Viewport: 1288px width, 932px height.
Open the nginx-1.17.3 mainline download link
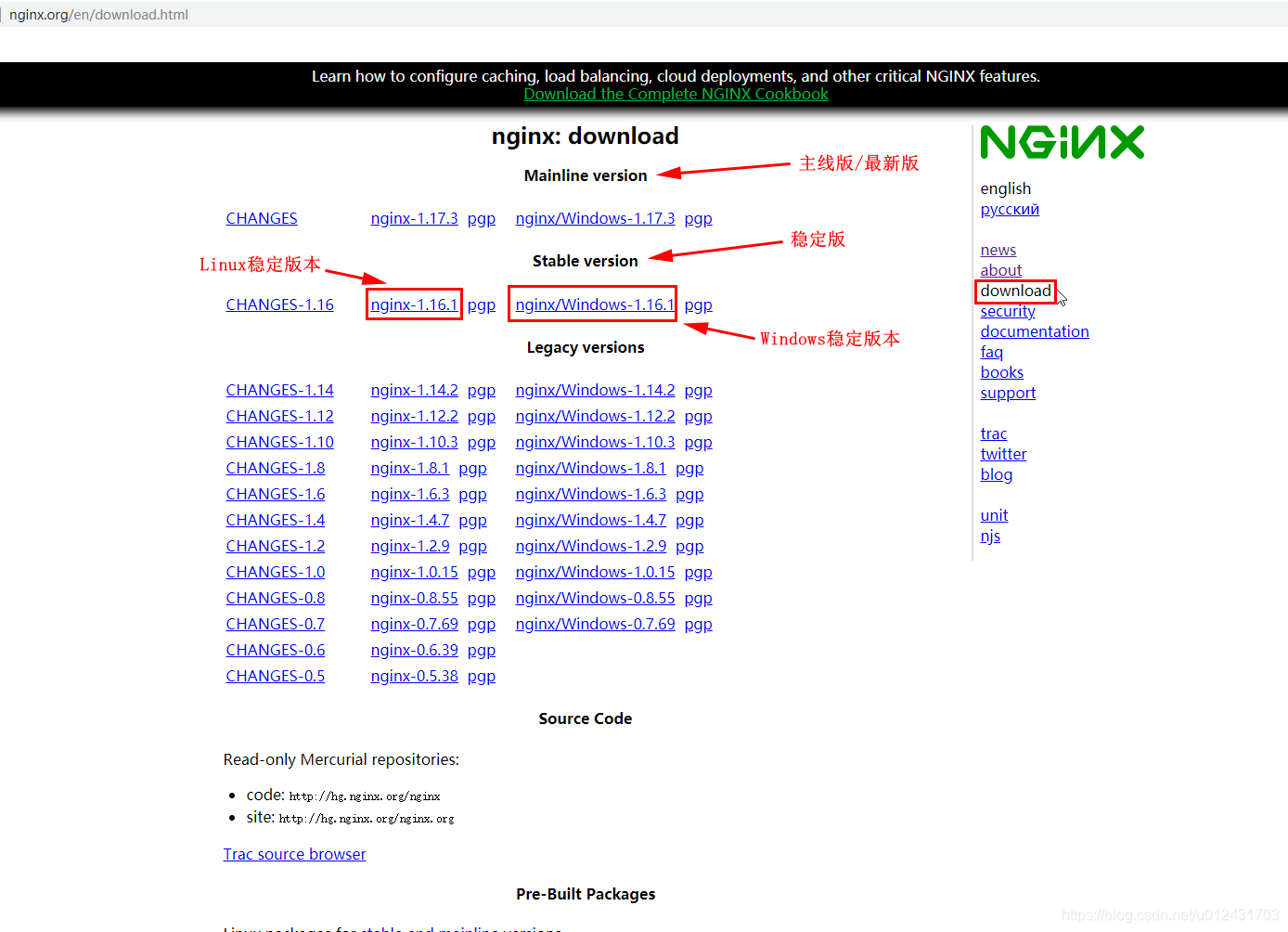coord(414,218)
